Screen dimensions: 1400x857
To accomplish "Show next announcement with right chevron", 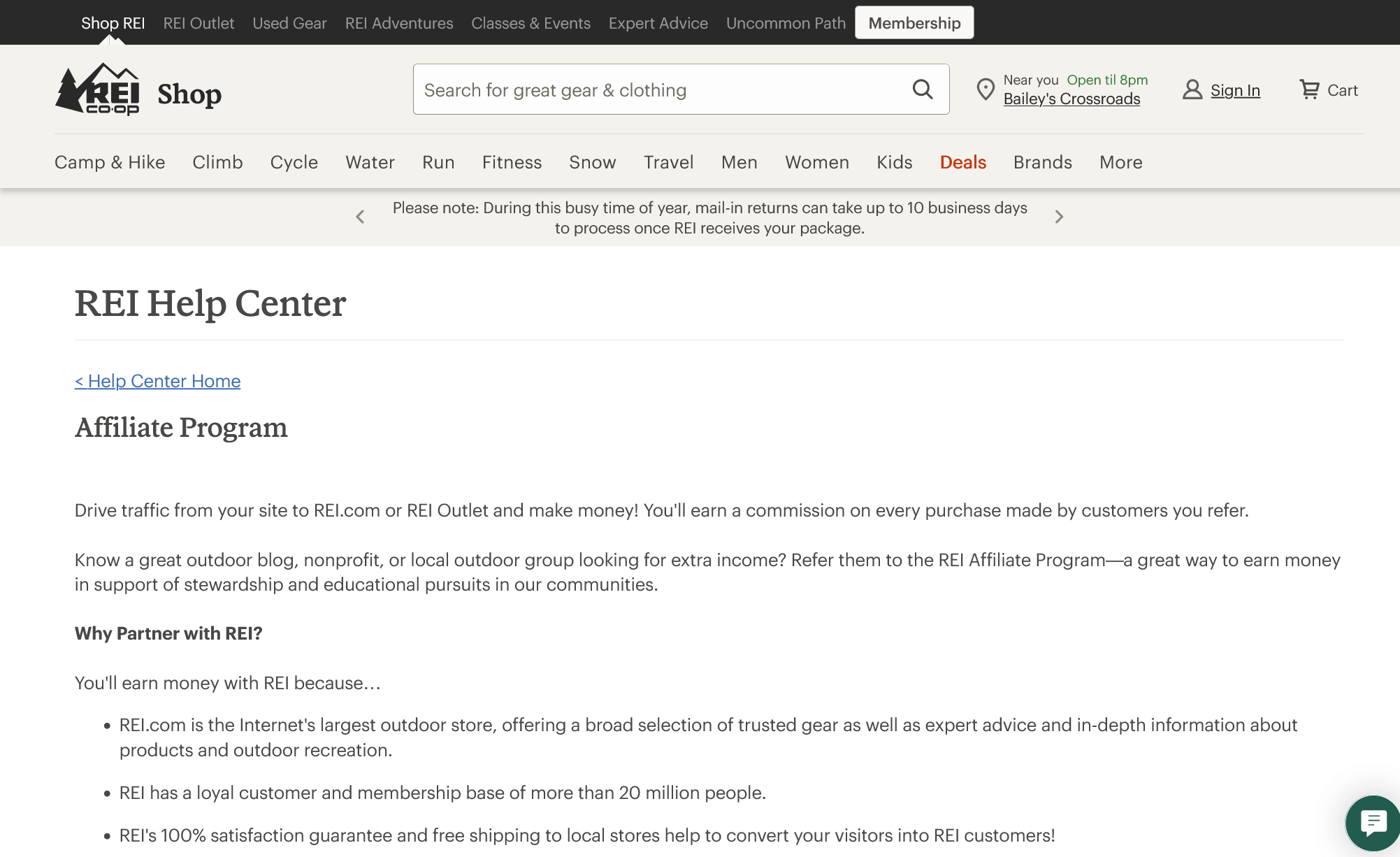I will coord(1059,217).
